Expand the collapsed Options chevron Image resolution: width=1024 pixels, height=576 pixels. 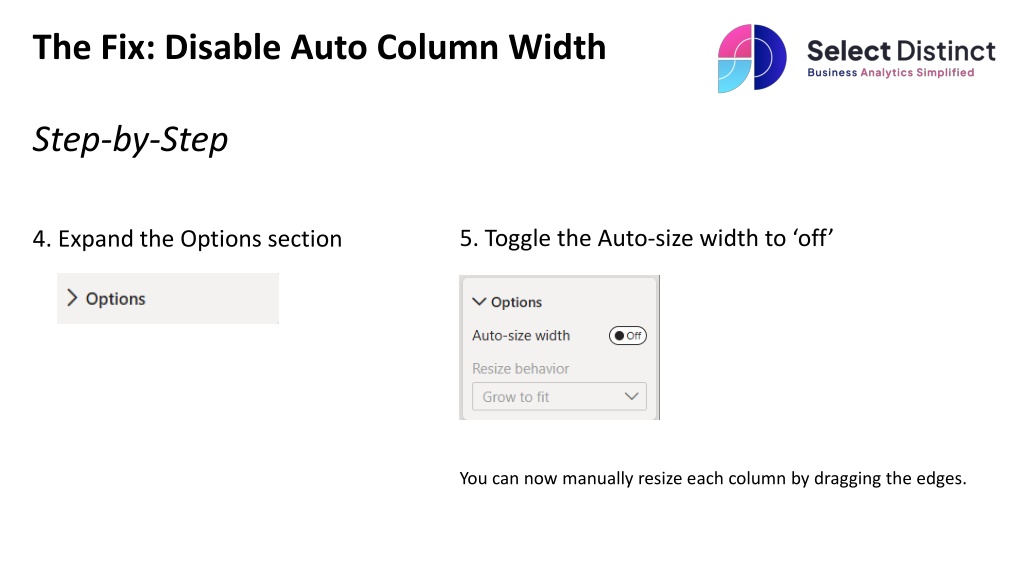[72, 298]
